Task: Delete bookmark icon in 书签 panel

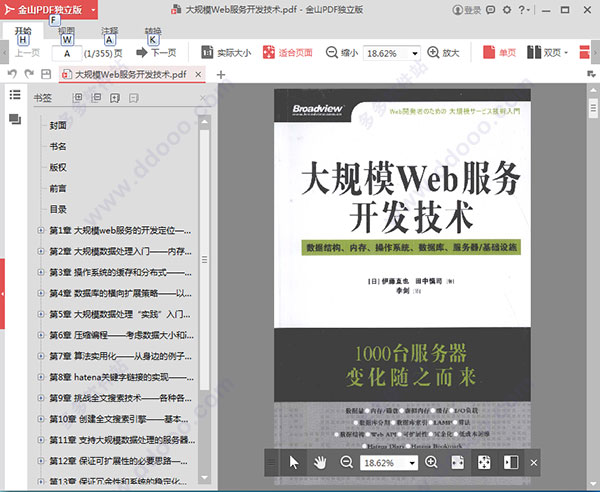Action: 134,98
